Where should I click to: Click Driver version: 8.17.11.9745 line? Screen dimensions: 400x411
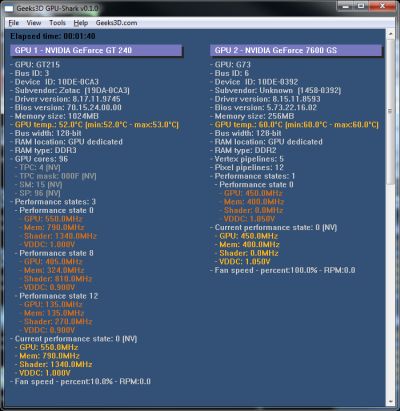(x=66, y=99)
